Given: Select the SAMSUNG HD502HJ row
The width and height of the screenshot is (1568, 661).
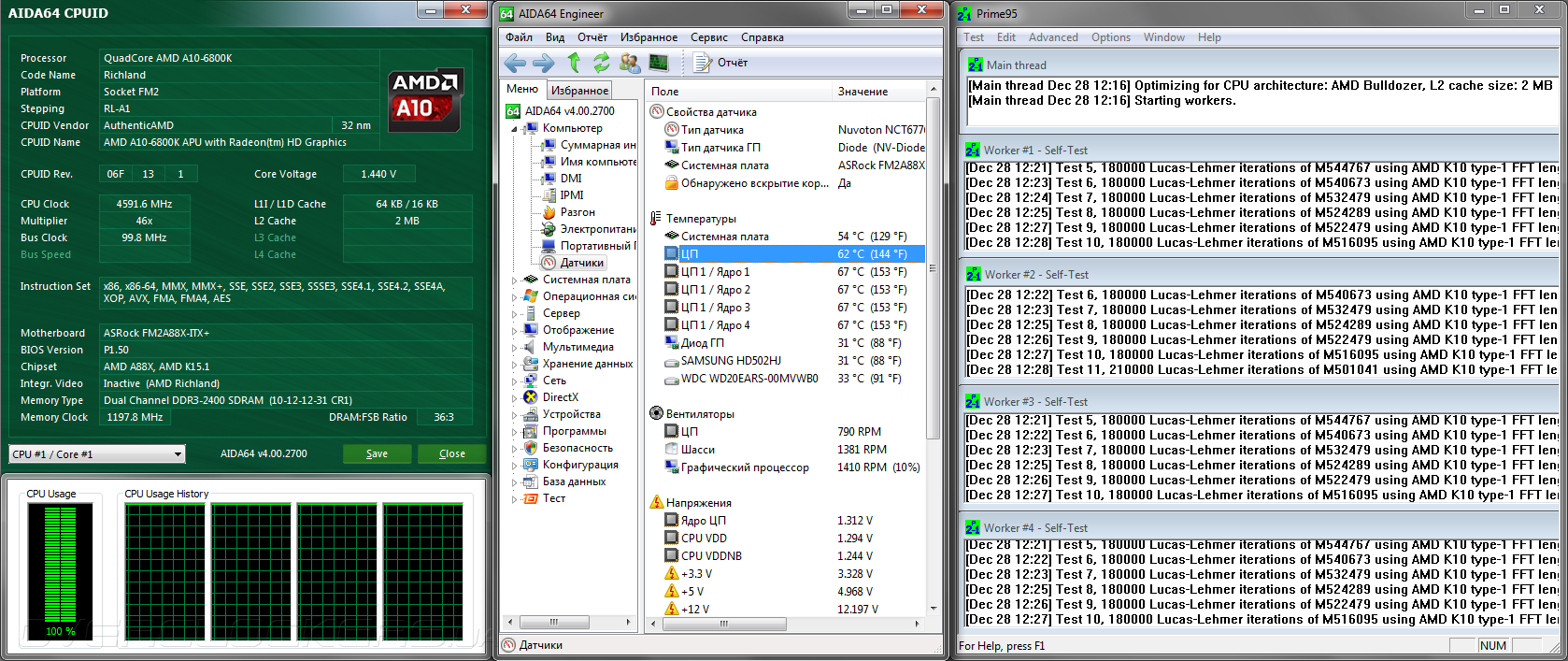Looking at the screenshot, I should 793,361.
